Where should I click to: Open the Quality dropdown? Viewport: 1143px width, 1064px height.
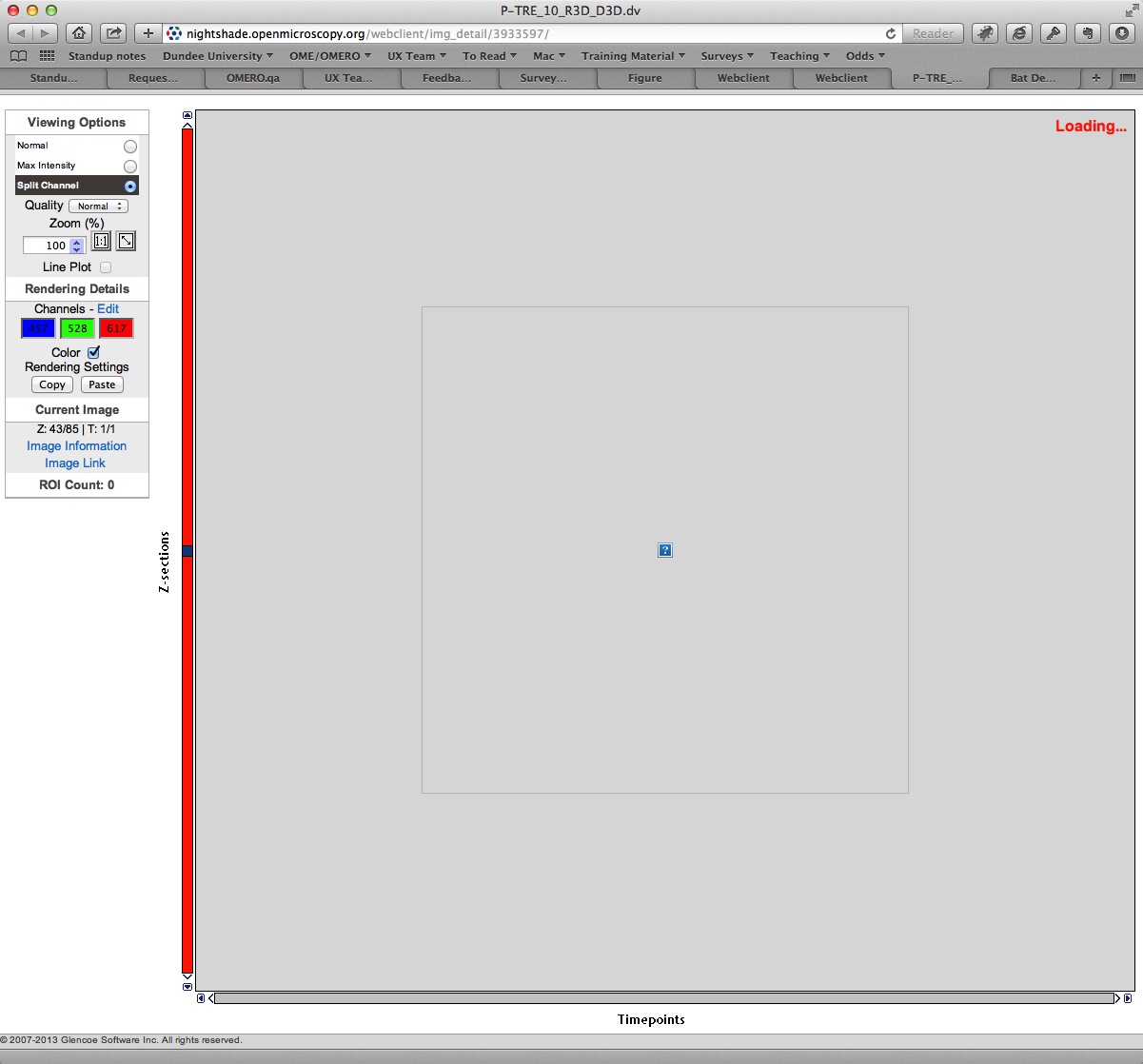tap(98, 207)
